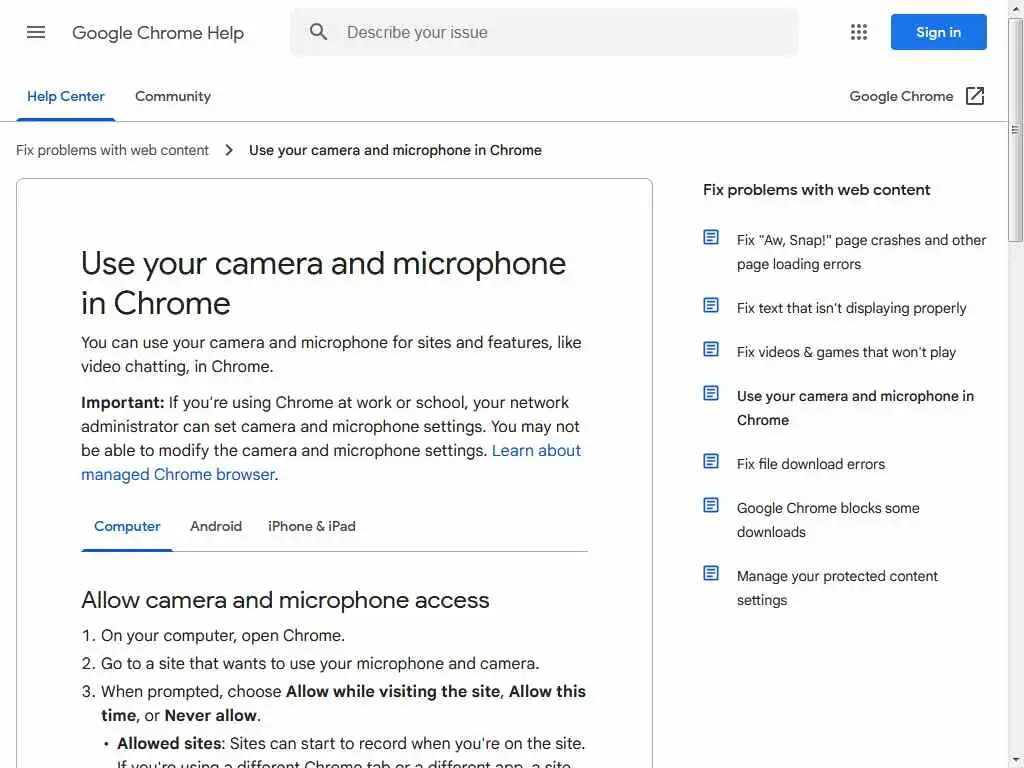This screenshot has height=768, width=1024.
Task: Click article icon for file download errors
Action: [711, 461]
